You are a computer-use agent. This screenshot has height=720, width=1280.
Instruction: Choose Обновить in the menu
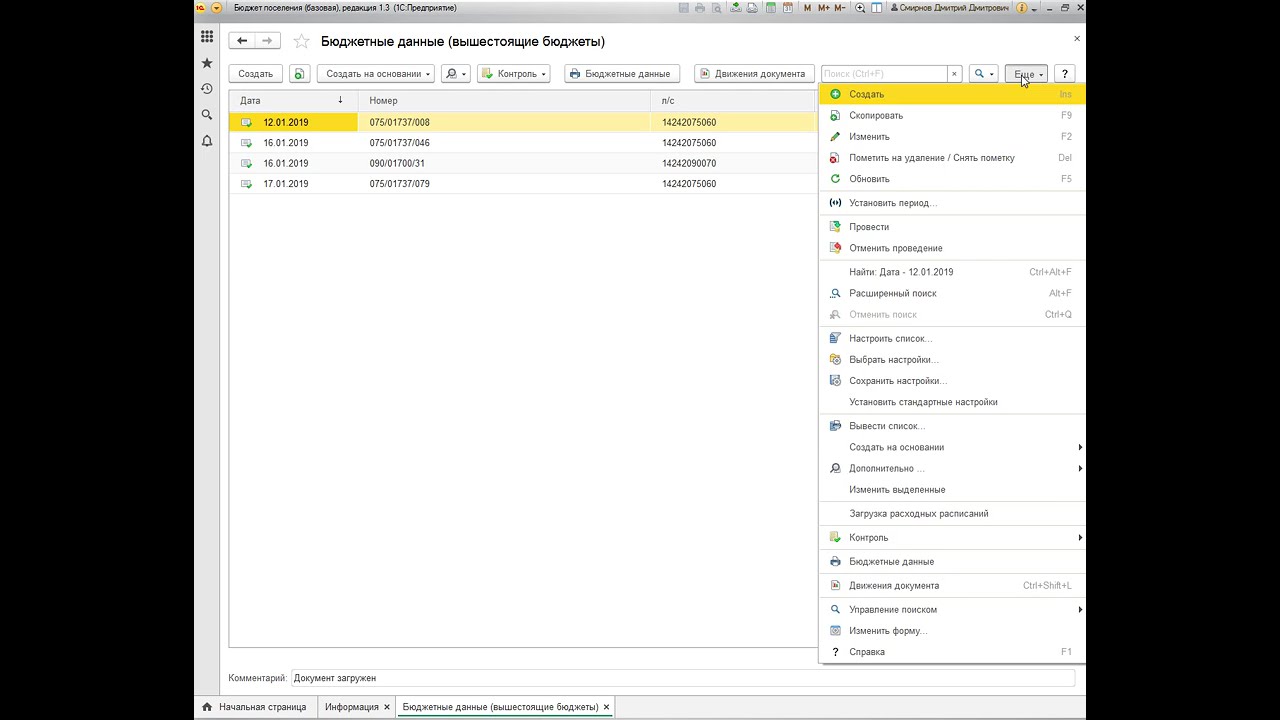(951, 179)
